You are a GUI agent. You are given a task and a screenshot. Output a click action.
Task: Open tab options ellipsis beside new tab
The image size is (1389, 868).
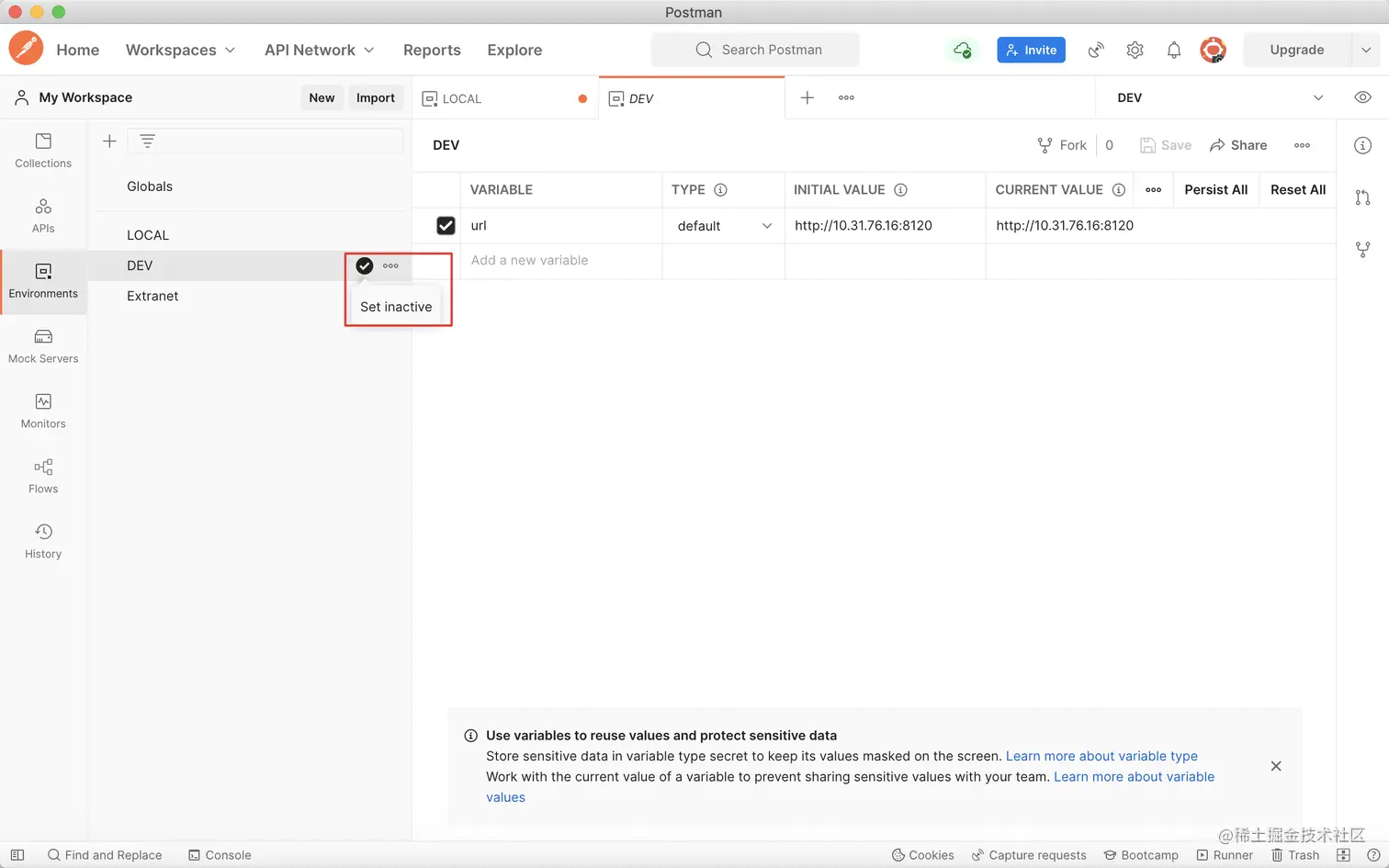(846, 97)
